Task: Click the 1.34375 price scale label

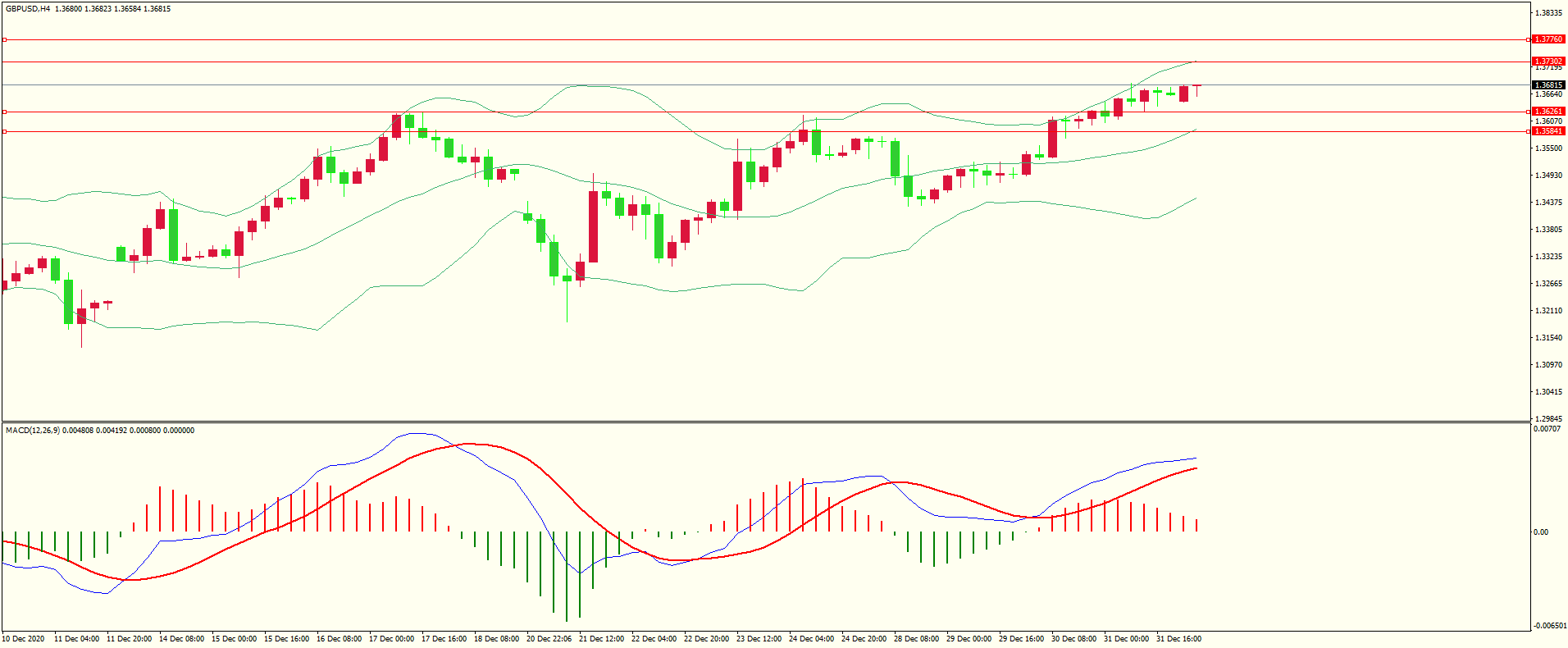Action: (1548, 203)
